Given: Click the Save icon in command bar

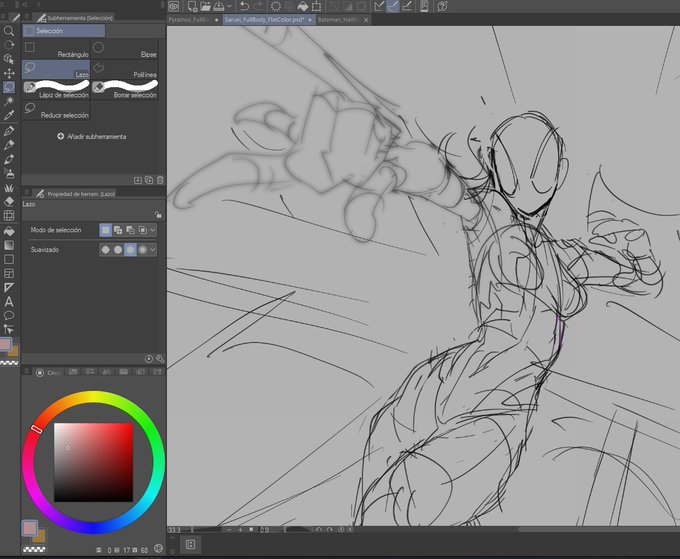Looking at the screenshot, I should click(x=219, y=6).
